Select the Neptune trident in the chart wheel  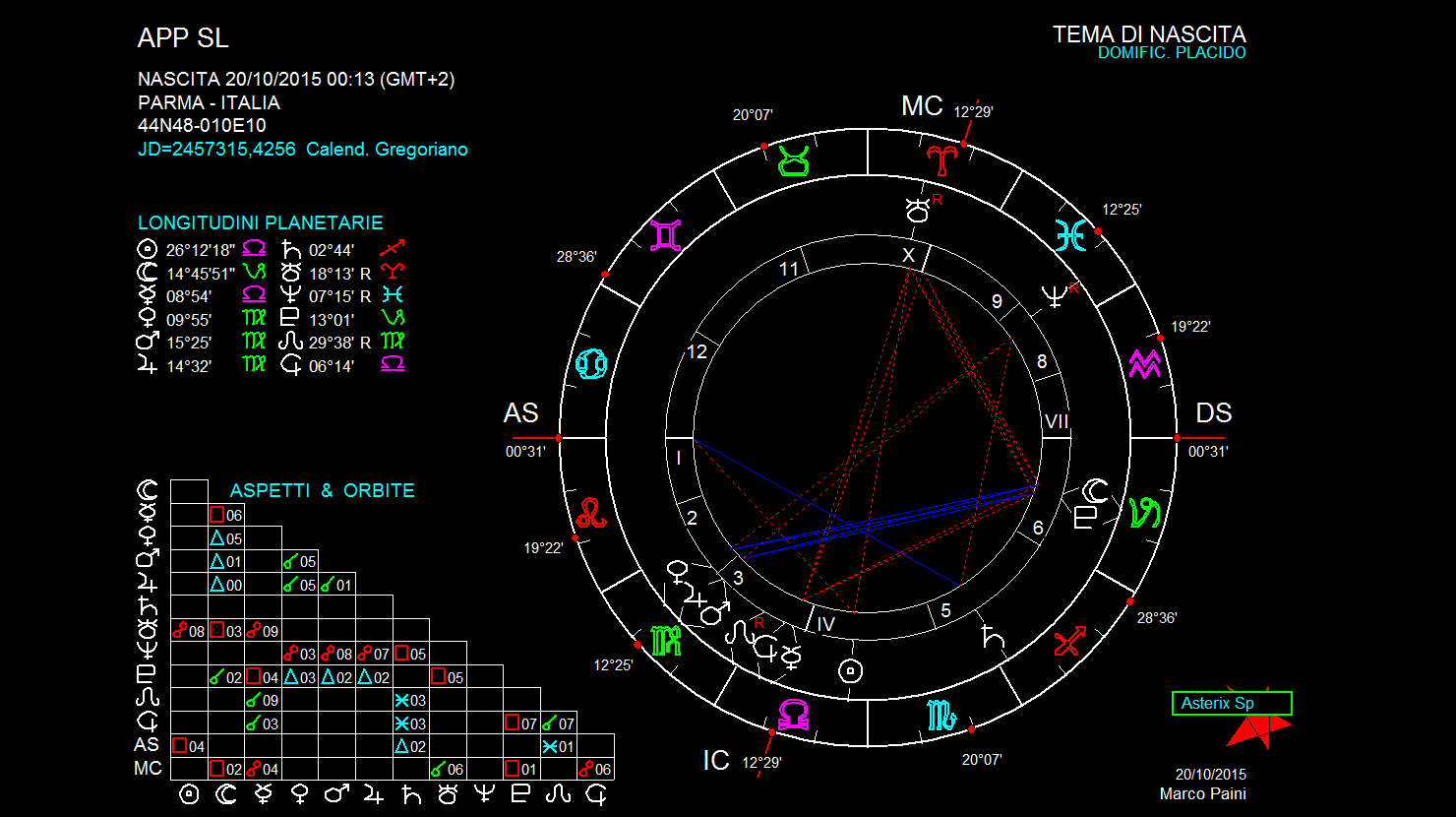(x=1056, y=295)
